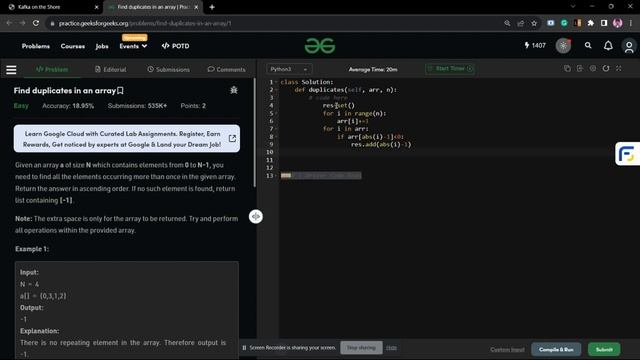The height and width of the screenshot is (360, 640).
Task: Open browser side panel icon
Action: point(604,23)
